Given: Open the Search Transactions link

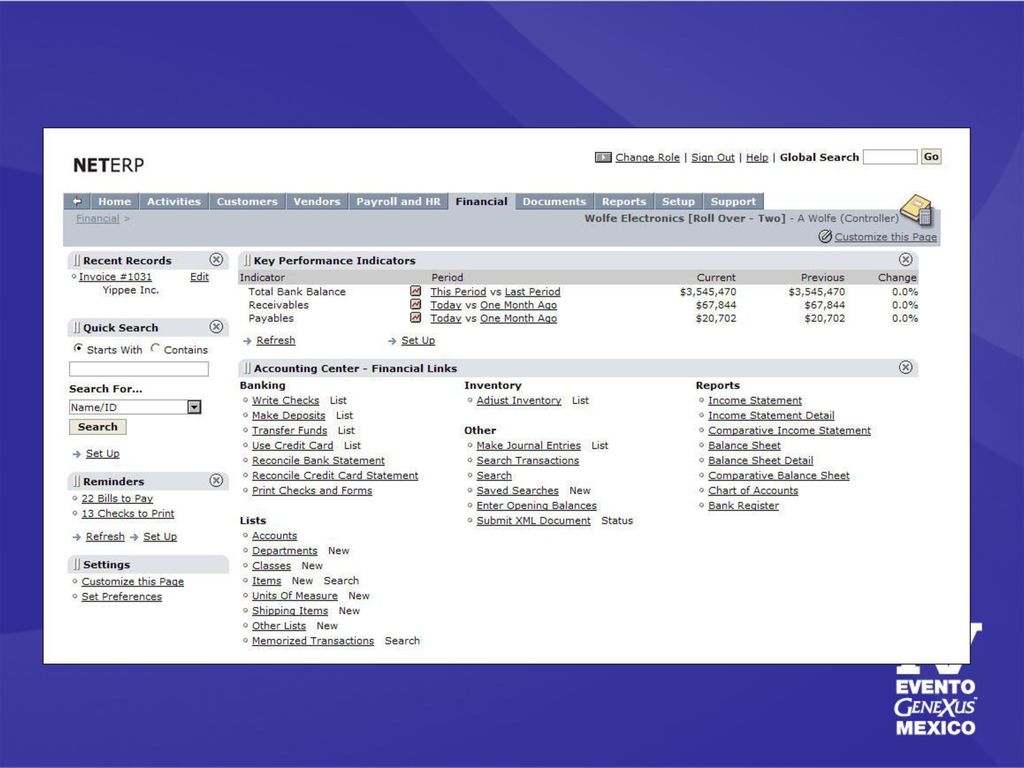Looking at the screenshot, I should (528, 460).
